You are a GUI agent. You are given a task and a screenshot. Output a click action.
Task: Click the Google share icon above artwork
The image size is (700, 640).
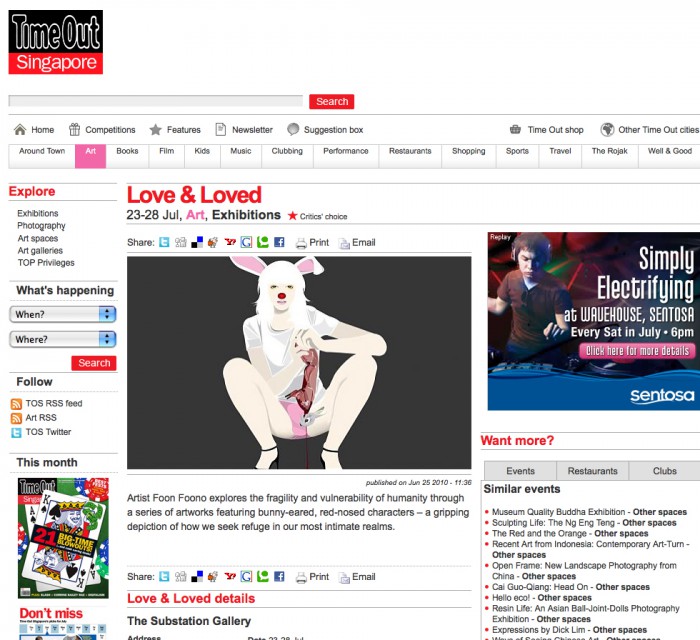[x=246, y=242]
